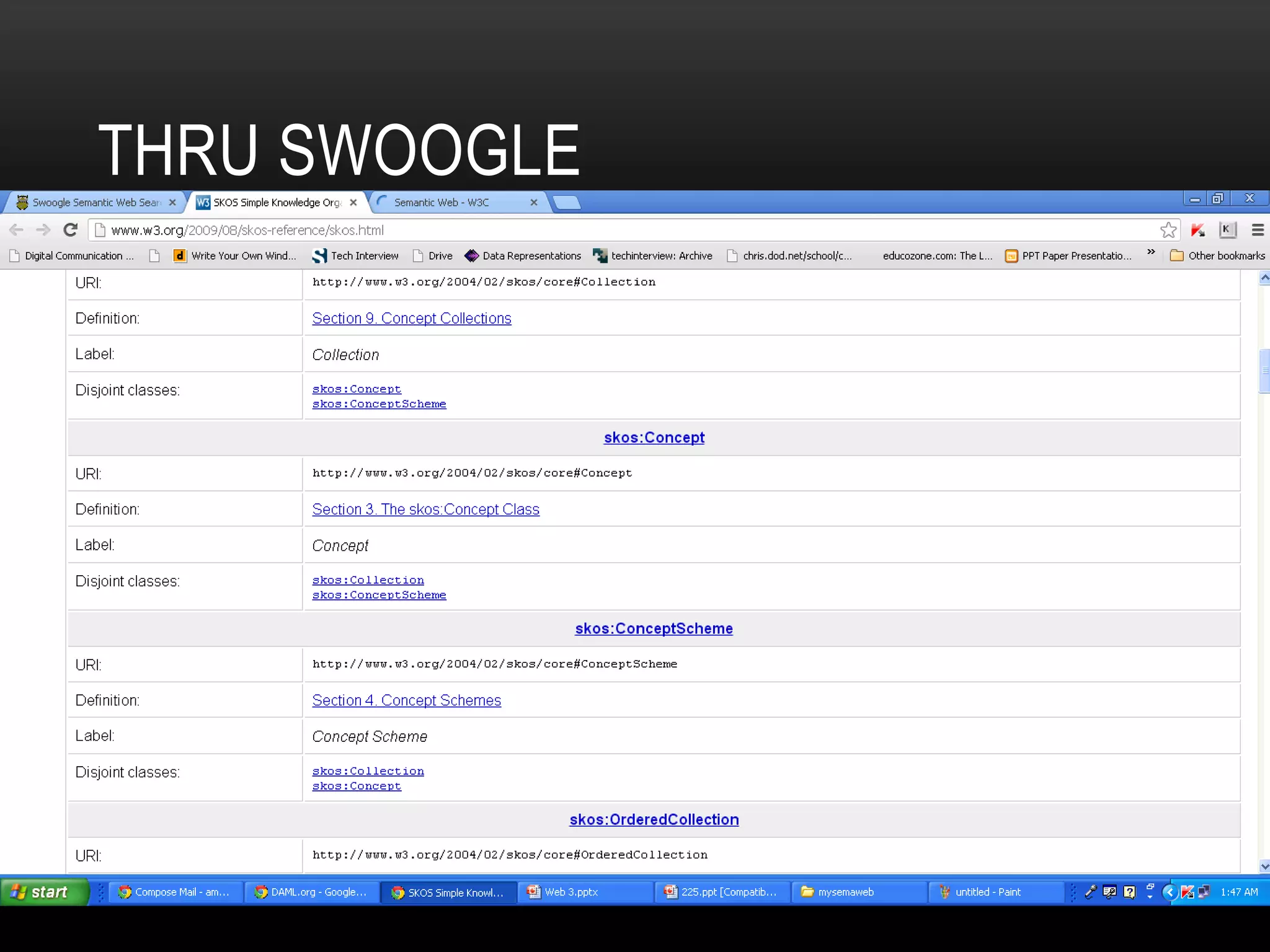Switch to Semantic Web - W3C tab
Image resolution: width=1270 pixels, height=952 pixels.
point(442,203)
